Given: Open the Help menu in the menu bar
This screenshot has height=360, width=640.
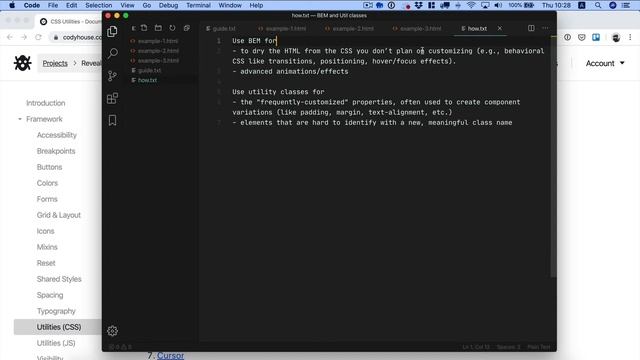Looking at the screenshot, I should (x=256, y=5).
